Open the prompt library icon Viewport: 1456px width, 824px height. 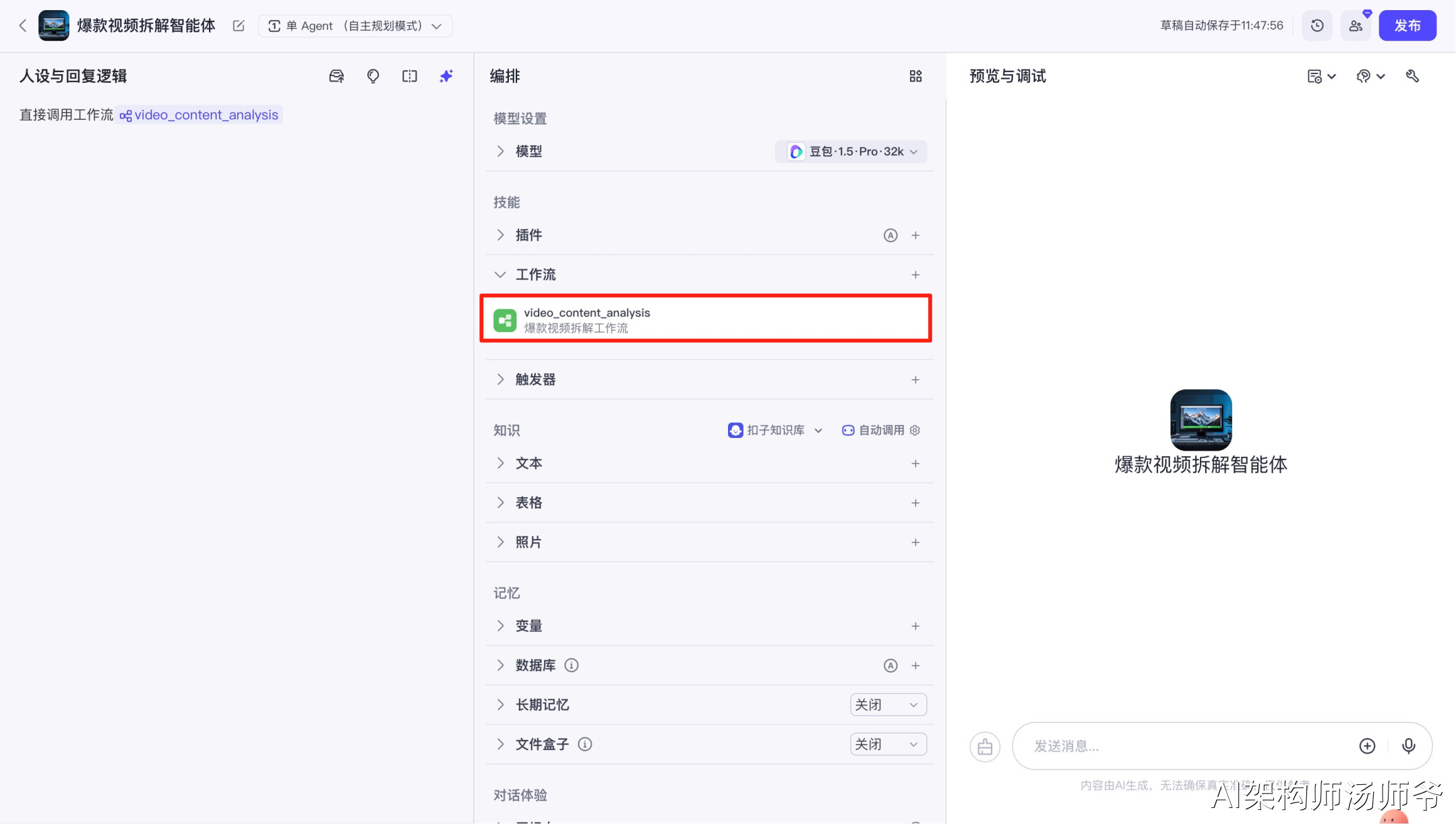tap(336, 76)
